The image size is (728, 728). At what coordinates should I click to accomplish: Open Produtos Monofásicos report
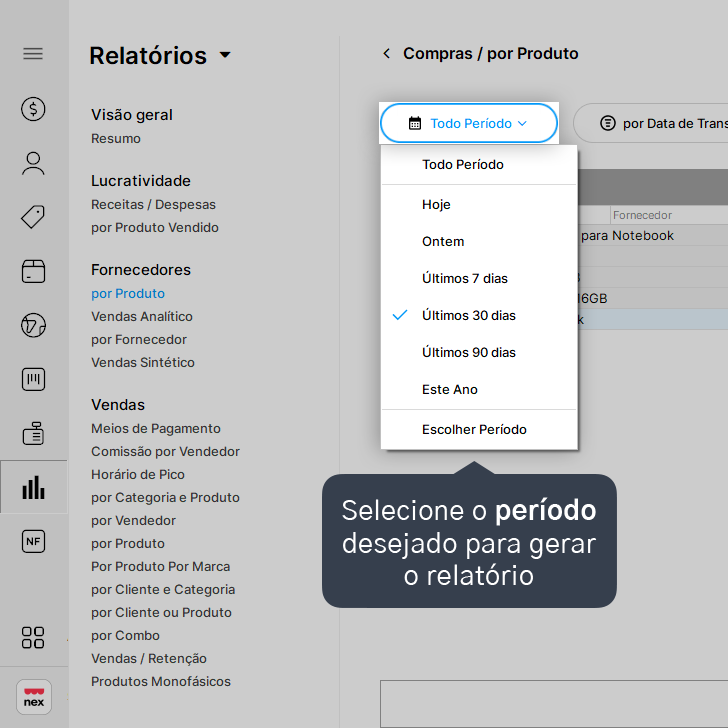pyautogui.click(x=161, y=682)
